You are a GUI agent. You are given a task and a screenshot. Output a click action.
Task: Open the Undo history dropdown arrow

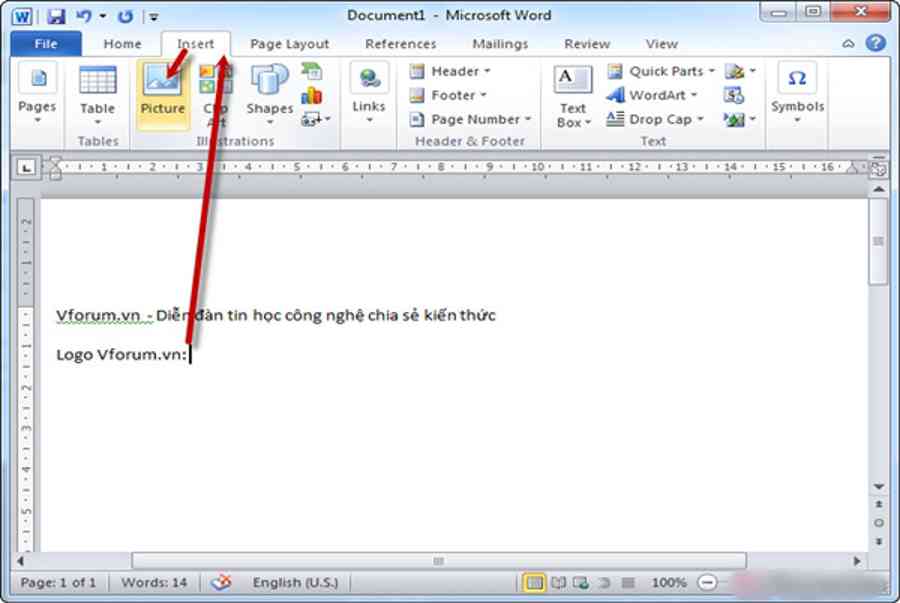(x=103, y=16)
